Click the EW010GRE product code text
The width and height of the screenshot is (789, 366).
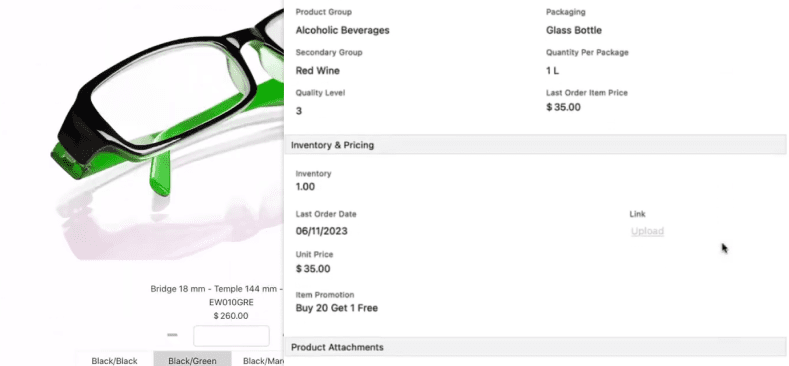click(231, 303)
